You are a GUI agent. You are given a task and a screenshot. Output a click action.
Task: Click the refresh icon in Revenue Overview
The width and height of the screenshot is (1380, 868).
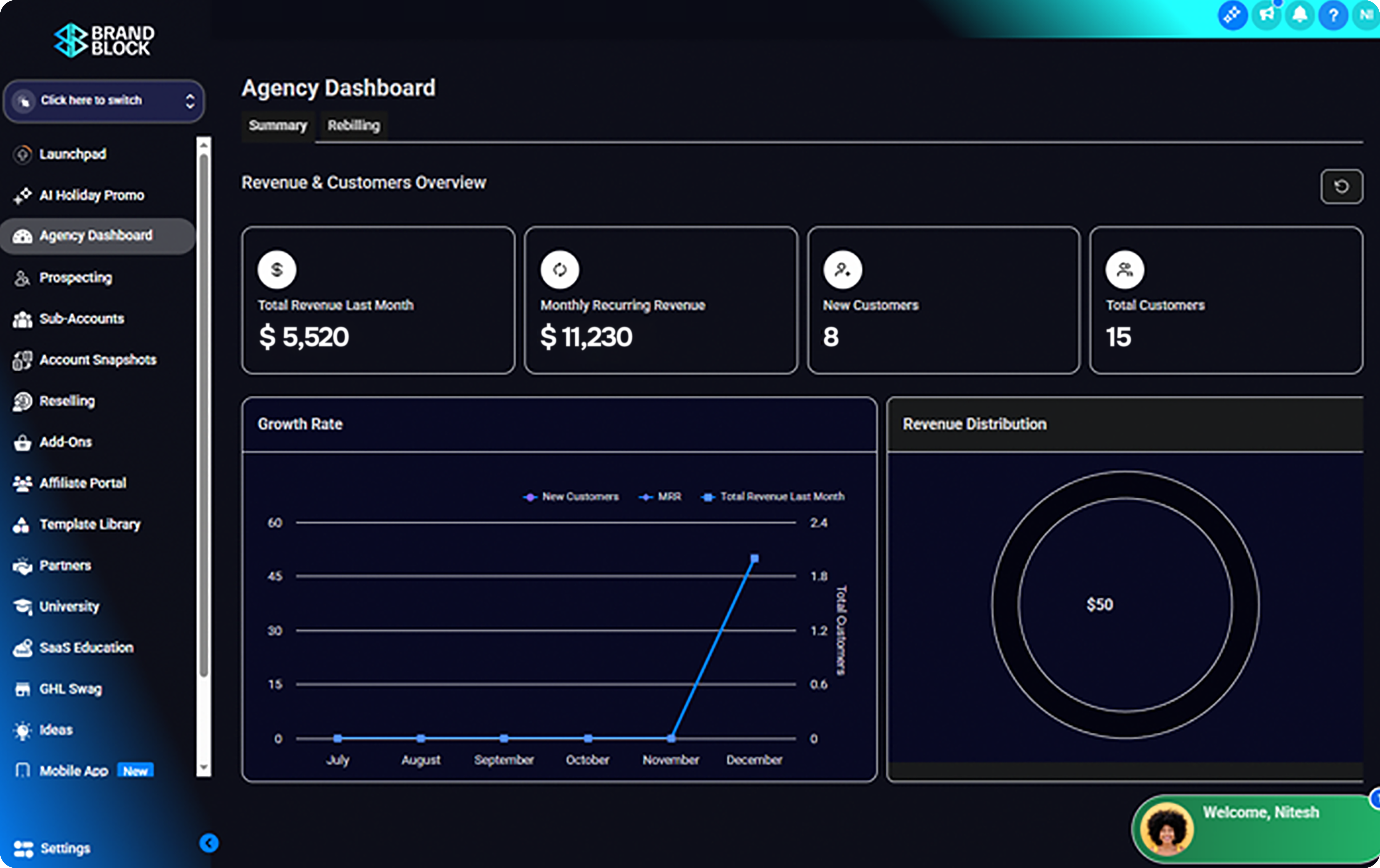click(x=1341, y=187)
